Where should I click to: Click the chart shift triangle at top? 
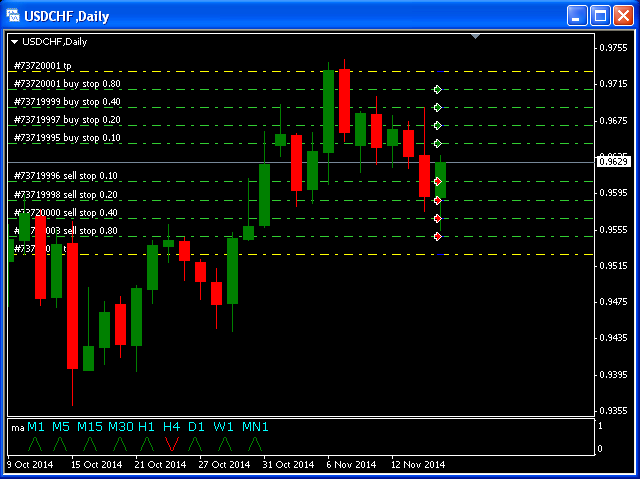(476, 37)
